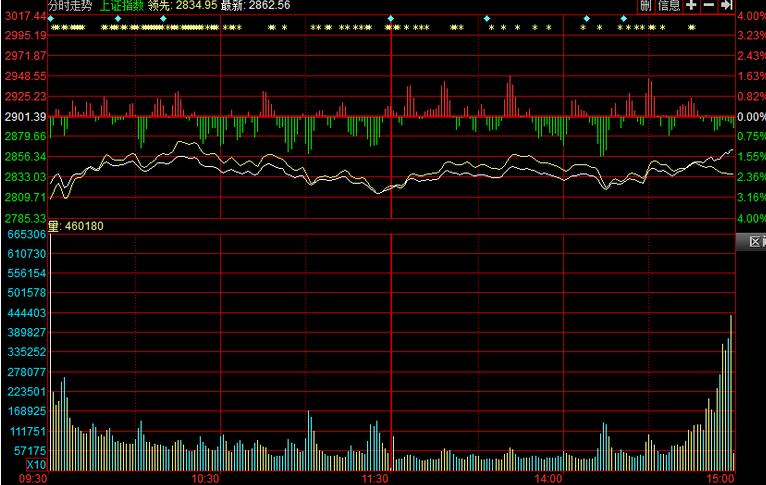The image size is (766, 485).
Task: Click the 分时走势 chart title label
Action: point(70,5)
